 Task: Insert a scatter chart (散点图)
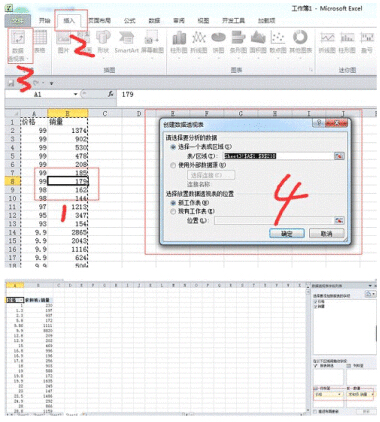278,42
